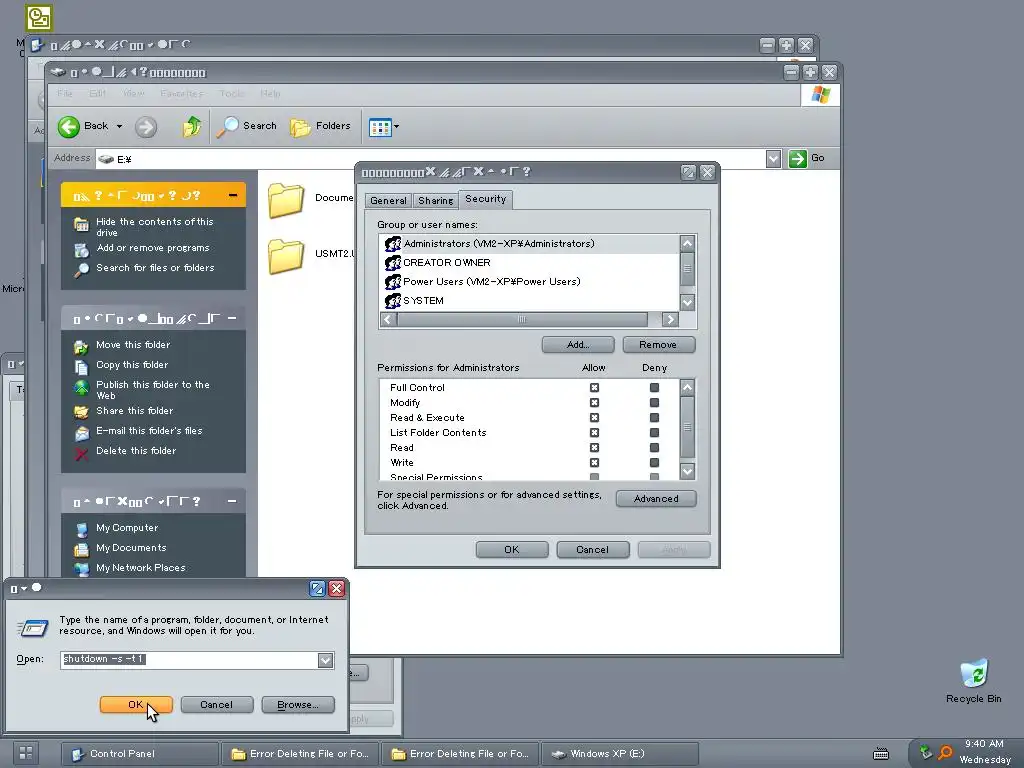Click the Add button for users

tap(578, 345)
